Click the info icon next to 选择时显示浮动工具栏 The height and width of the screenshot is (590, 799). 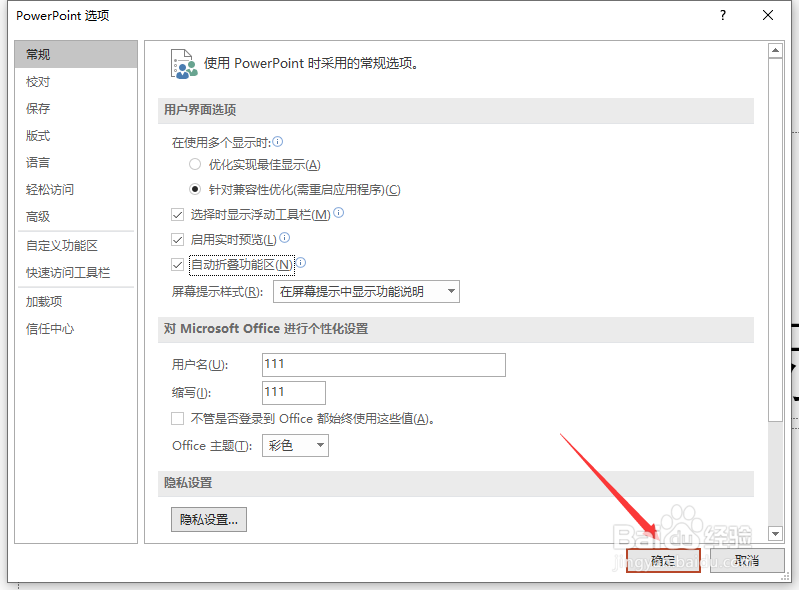[339, 212]
